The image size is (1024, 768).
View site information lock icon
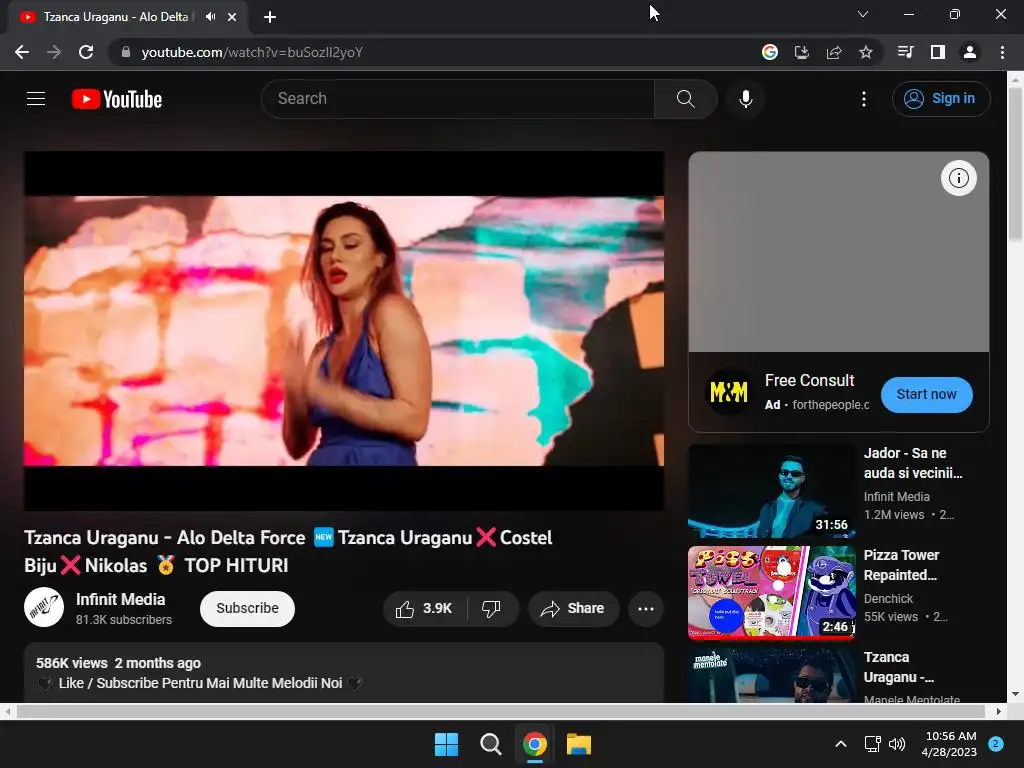point(126,52)
